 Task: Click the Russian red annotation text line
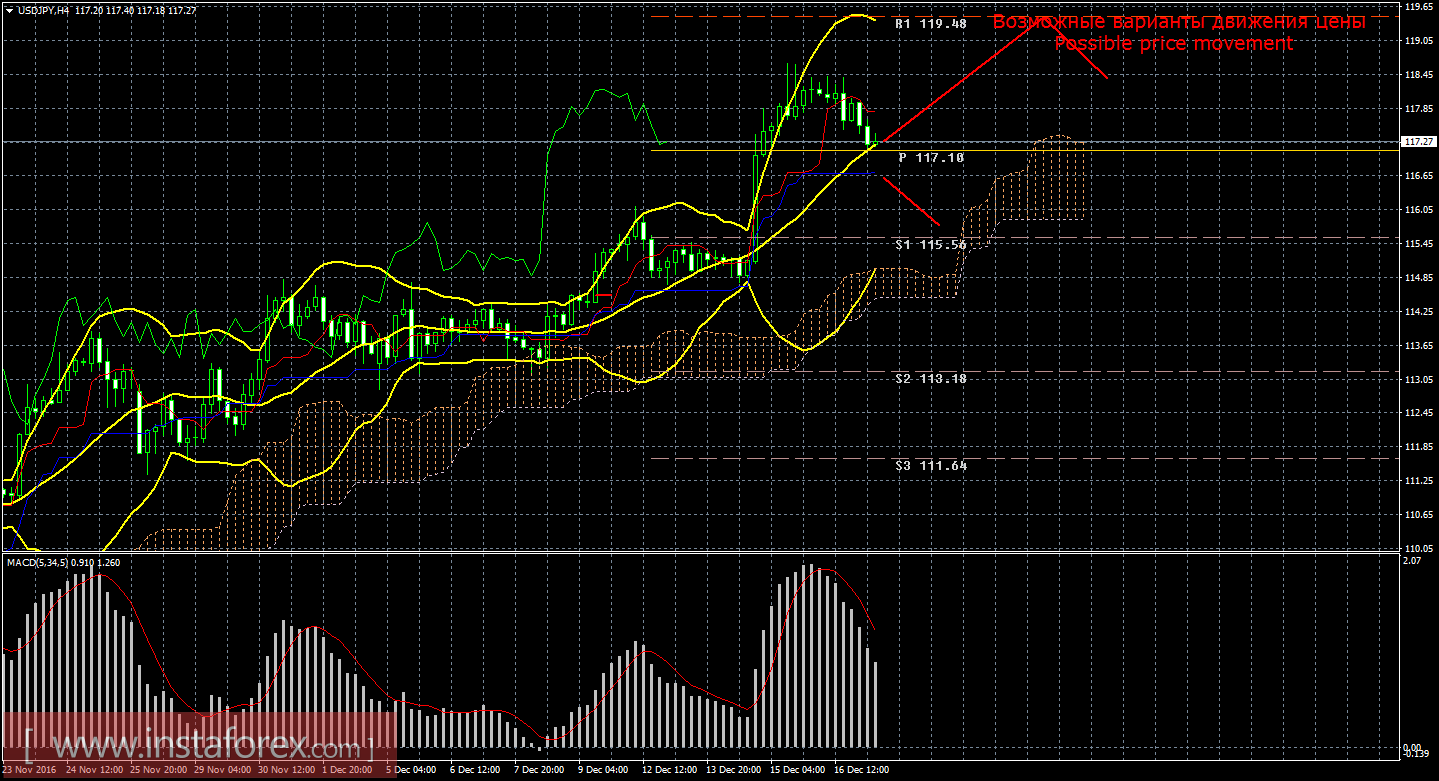pos(1178,21)
